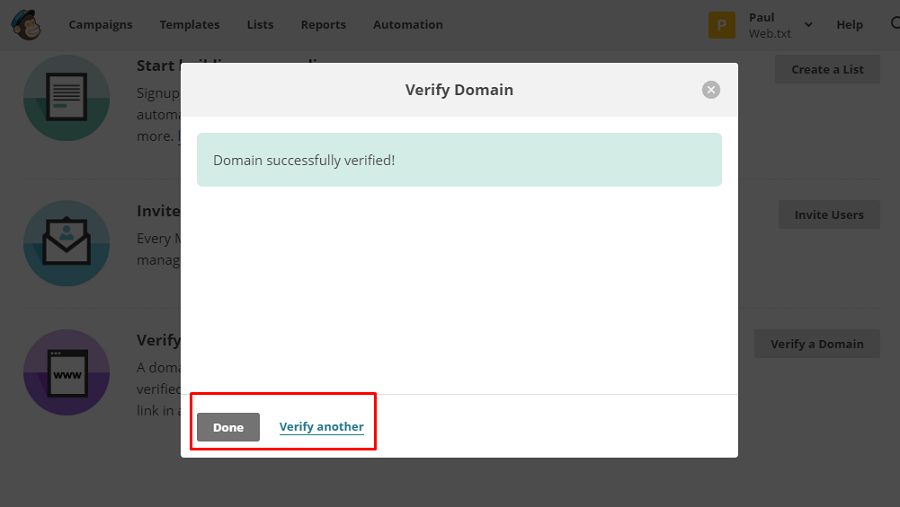Navigate to Reports
This screenshot has width=900, height=507.
coord(323,25)
